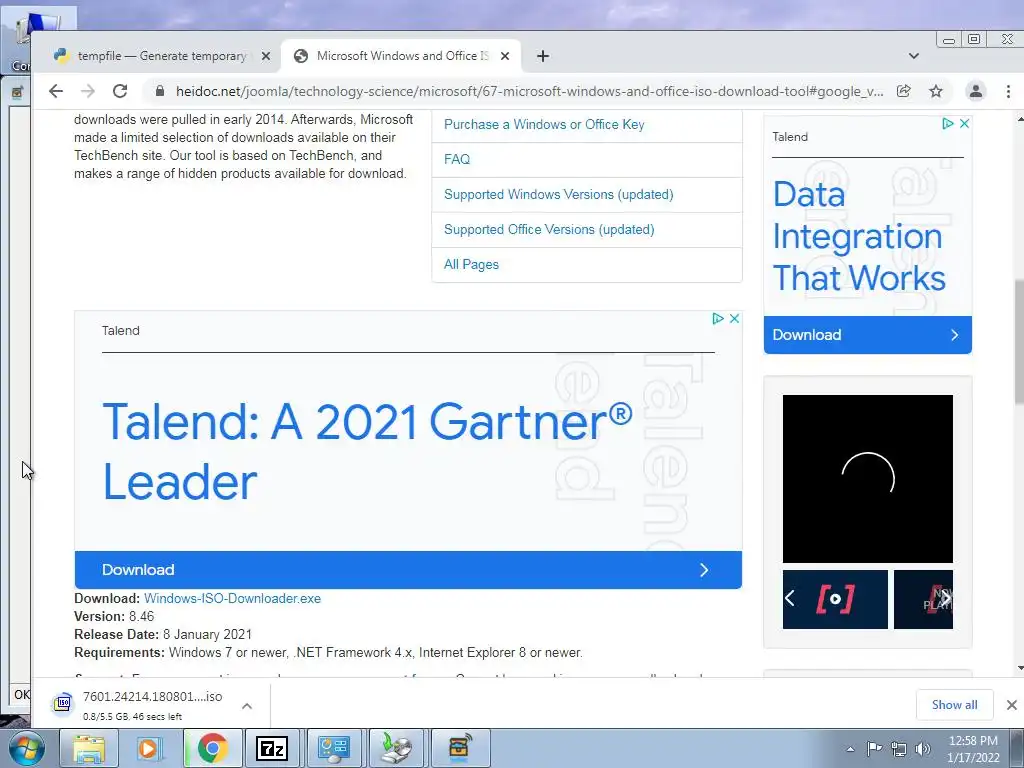Image resolution: width=1024 pixels, height=768 pixels.
Task: Open the disk download installer taskbar icon
Action: (396, 748)
